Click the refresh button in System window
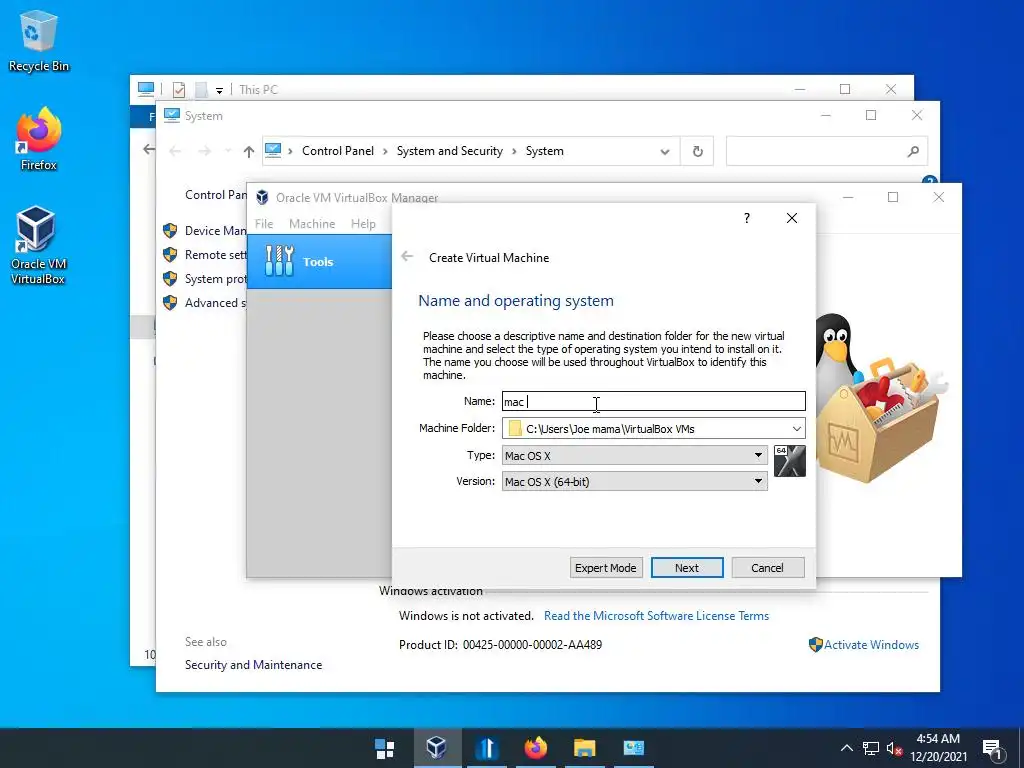This screenshot has width=1024, height=768. tap(697, 152)
